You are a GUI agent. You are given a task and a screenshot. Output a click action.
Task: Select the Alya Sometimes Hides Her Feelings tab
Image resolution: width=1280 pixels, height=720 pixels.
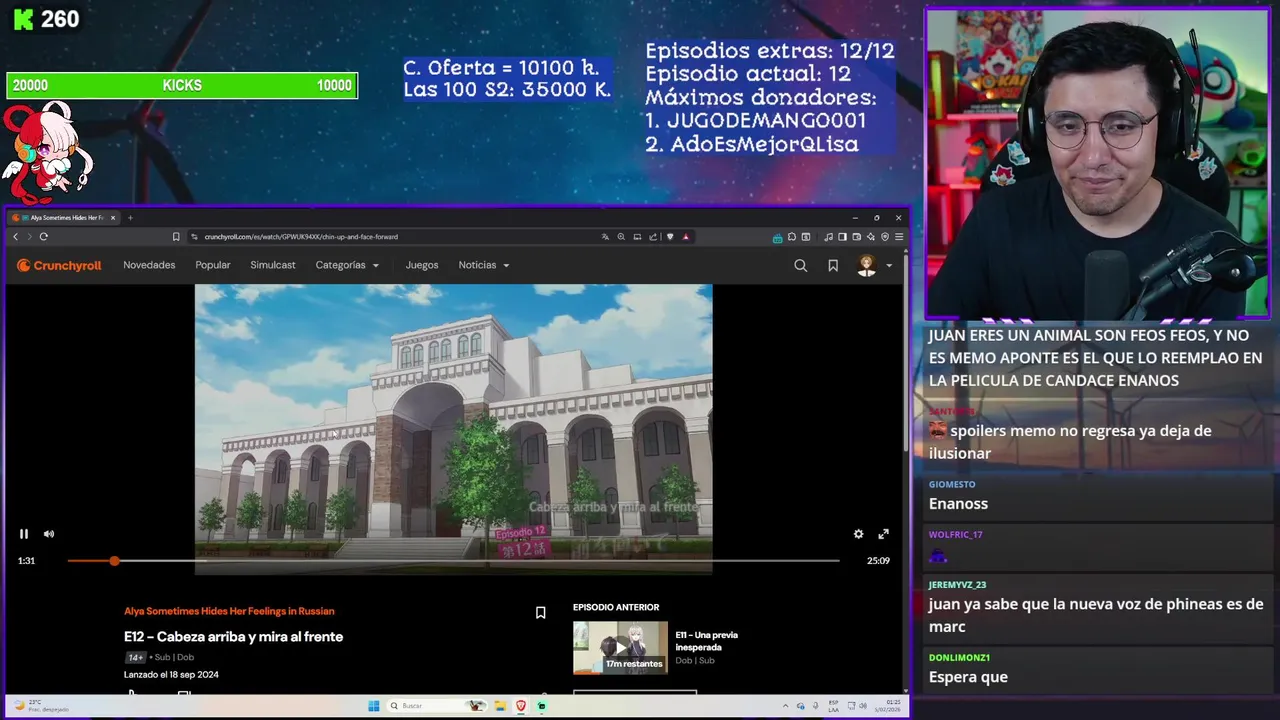pos(65,217)
